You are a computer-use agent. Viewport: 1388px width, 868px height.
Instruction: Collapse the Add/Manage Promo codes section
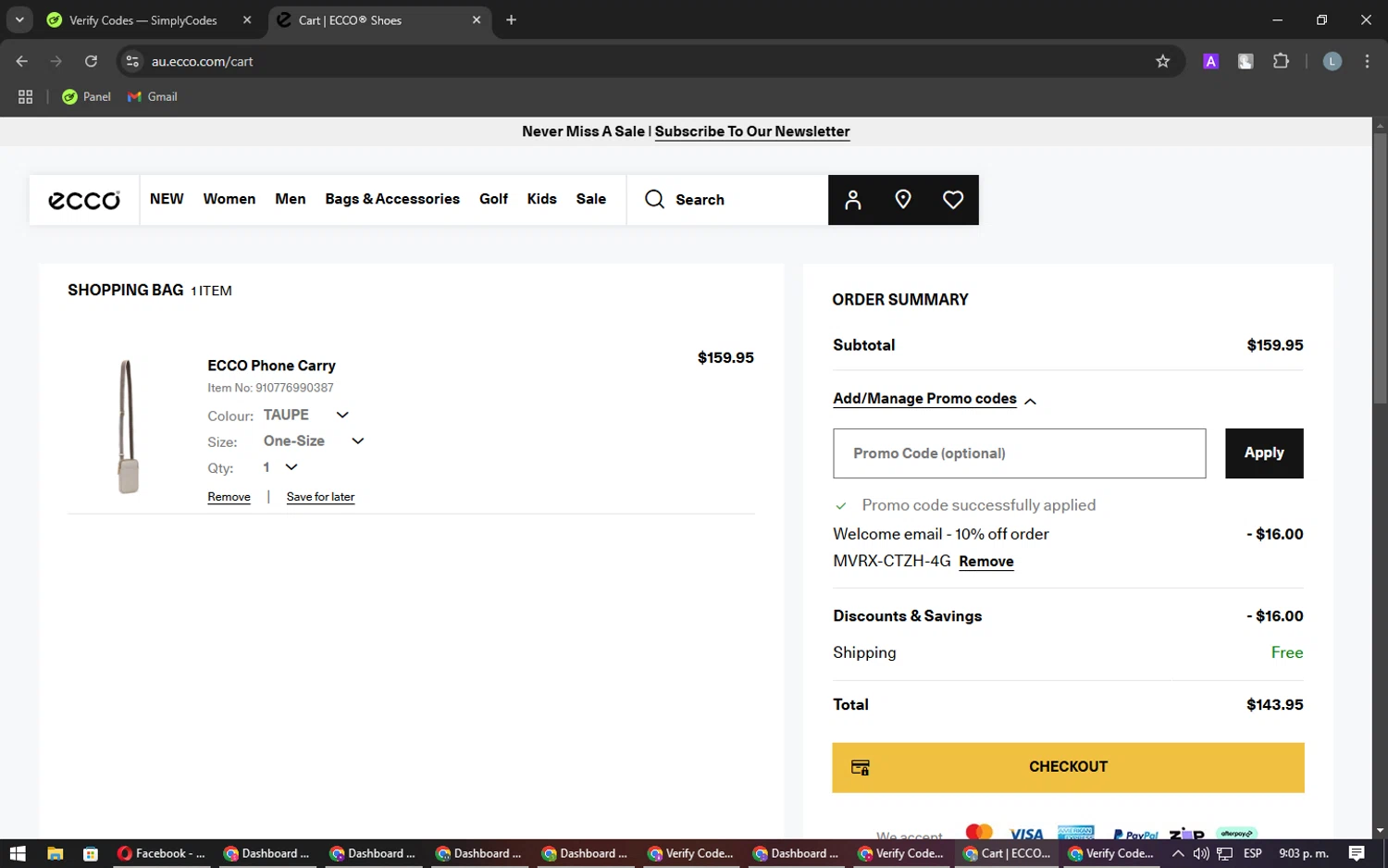pyautogui.click(x=935, y=399)
